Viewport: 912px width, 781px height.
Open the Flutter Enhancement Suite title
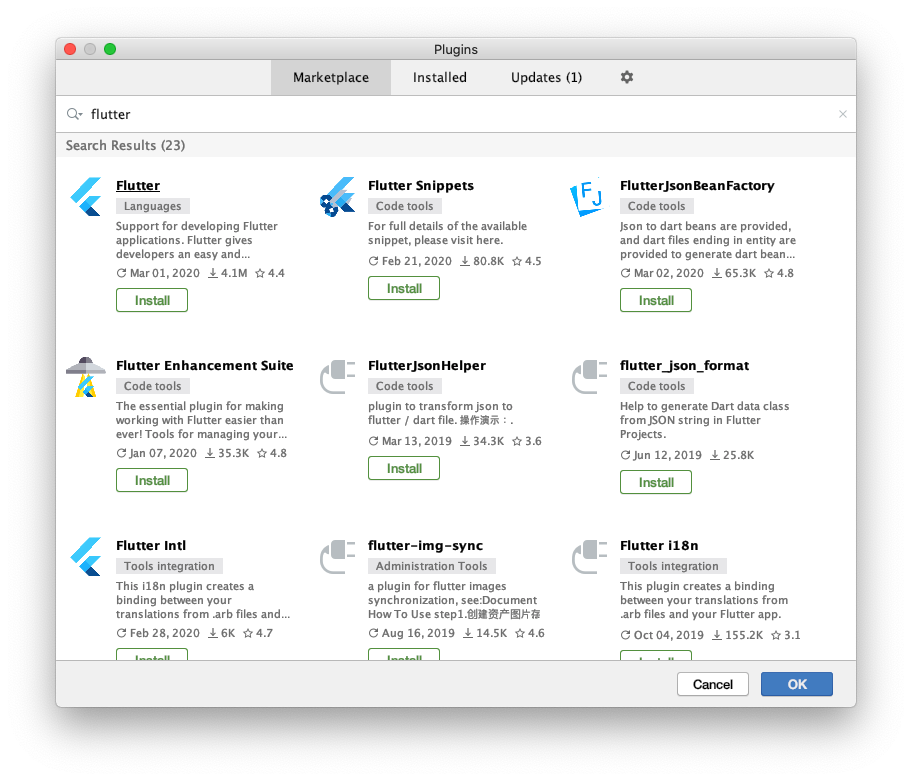[205, 365]
